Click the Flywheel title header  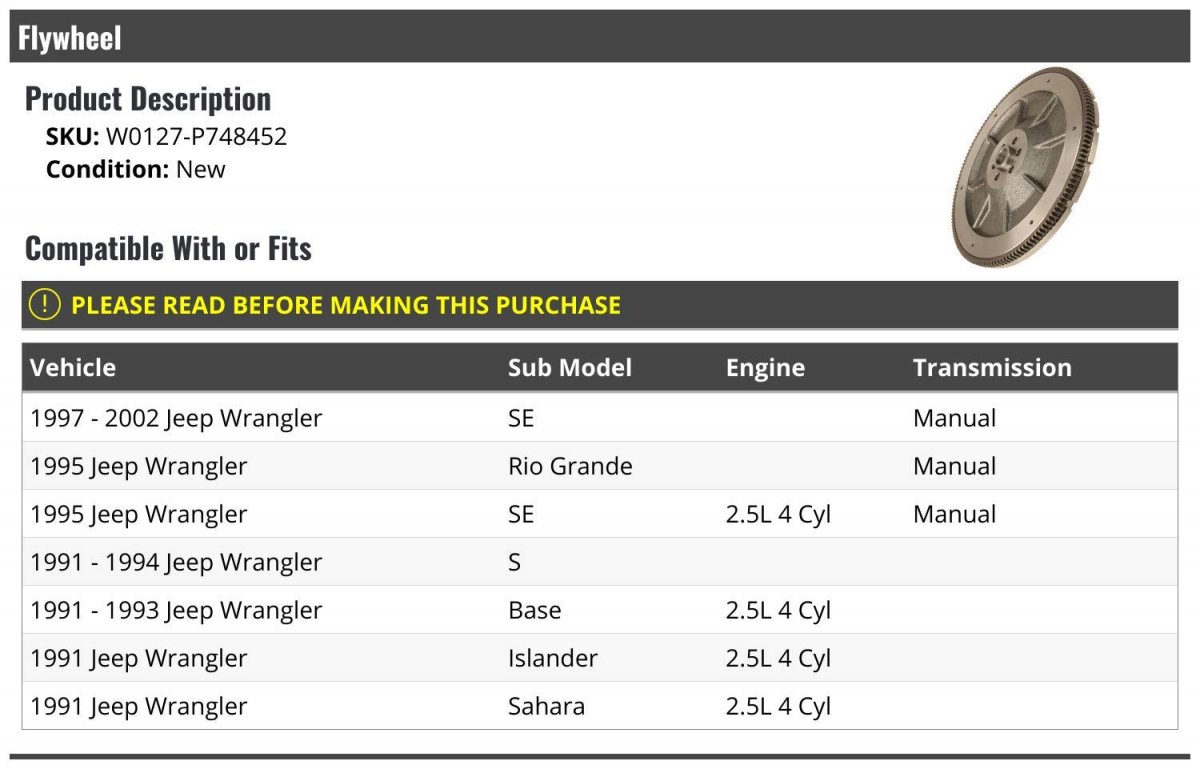coord(70,38)
